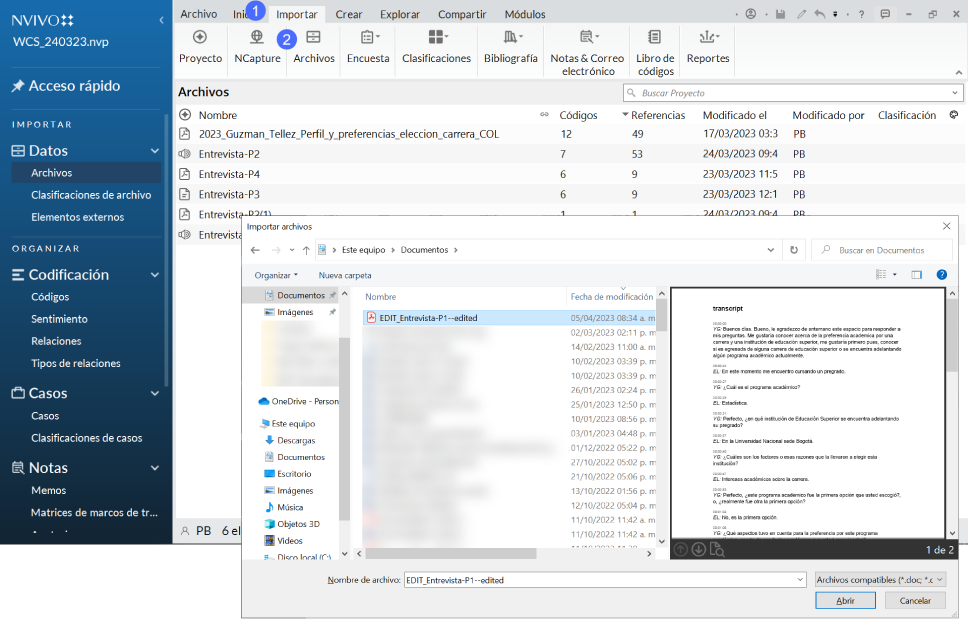Open the Explorar ribbon tab
The width and height of the screenshot is (968, 630).
(x=400, y=14)
